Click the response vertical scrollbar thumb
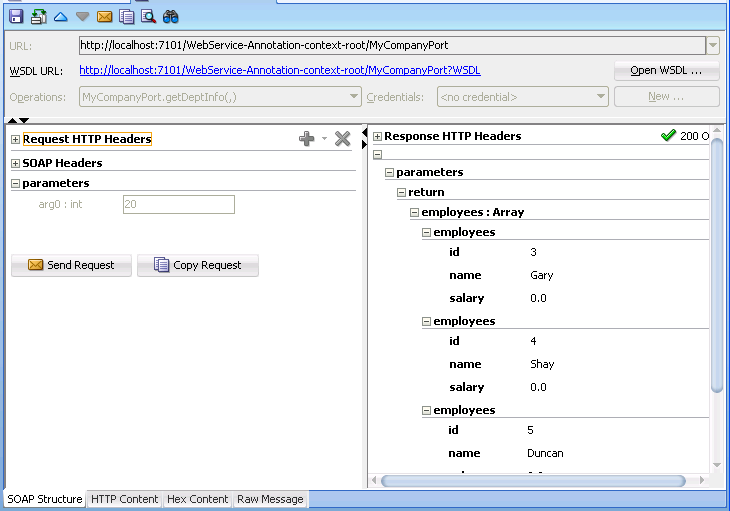The width and height of the screenshot is (730, 511). tap(717, 265)
